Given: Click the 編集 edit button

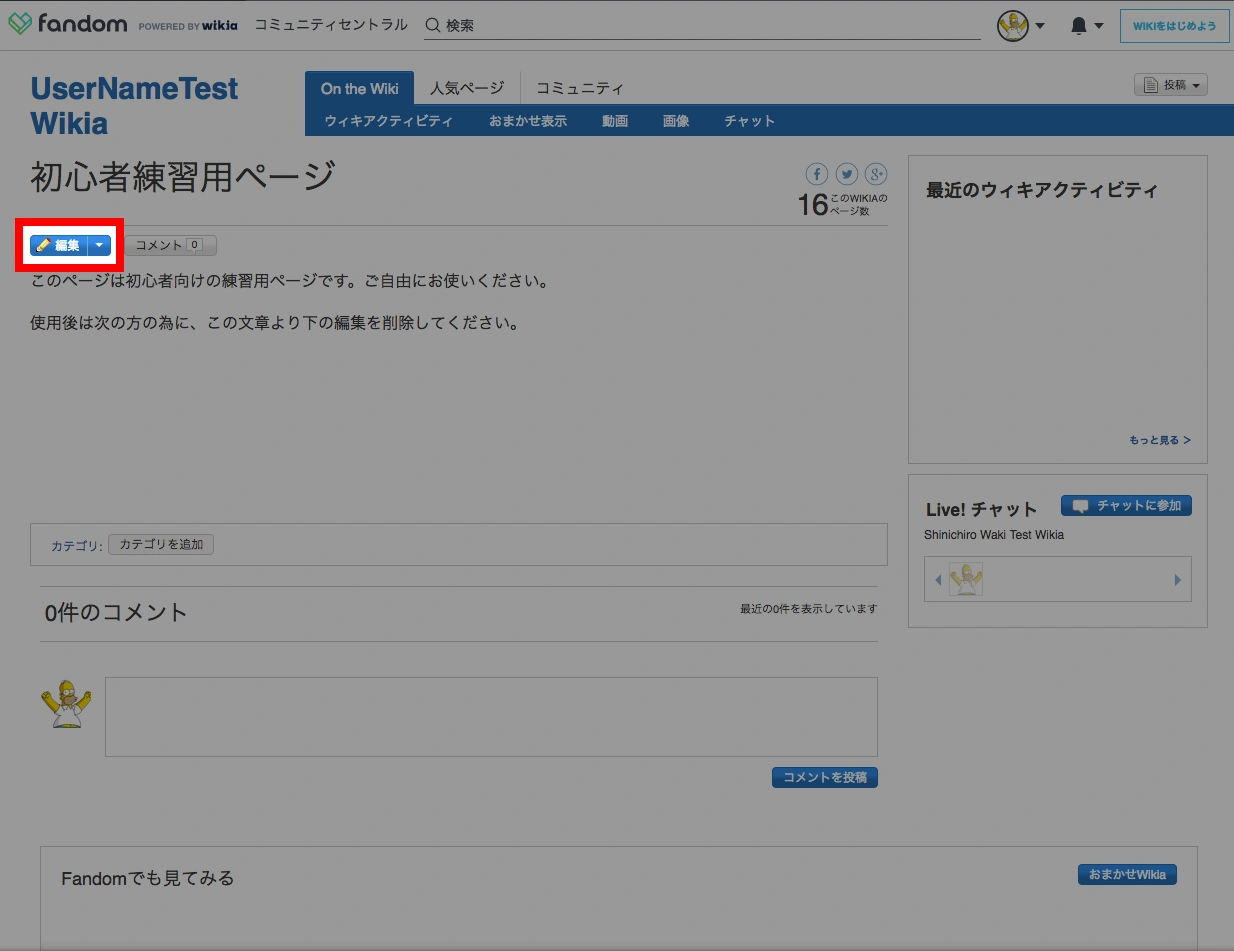Looking at the screenshot, I should pos(59,245).
